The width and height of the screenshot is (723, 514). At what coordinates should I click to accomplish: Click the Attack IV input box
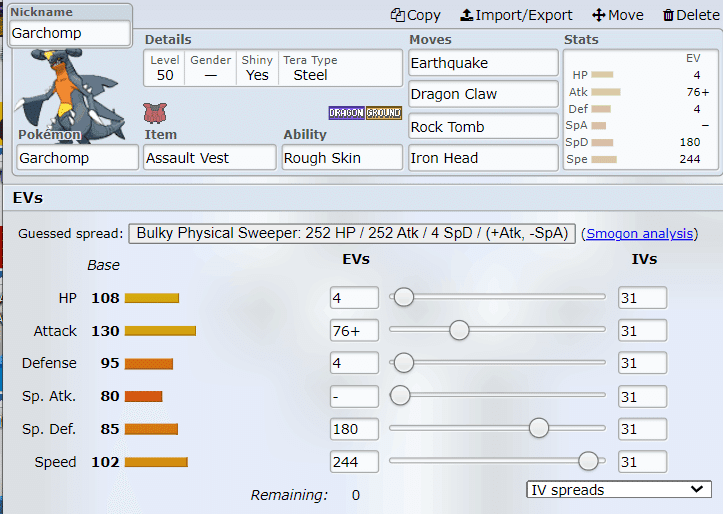click(642, 331)
